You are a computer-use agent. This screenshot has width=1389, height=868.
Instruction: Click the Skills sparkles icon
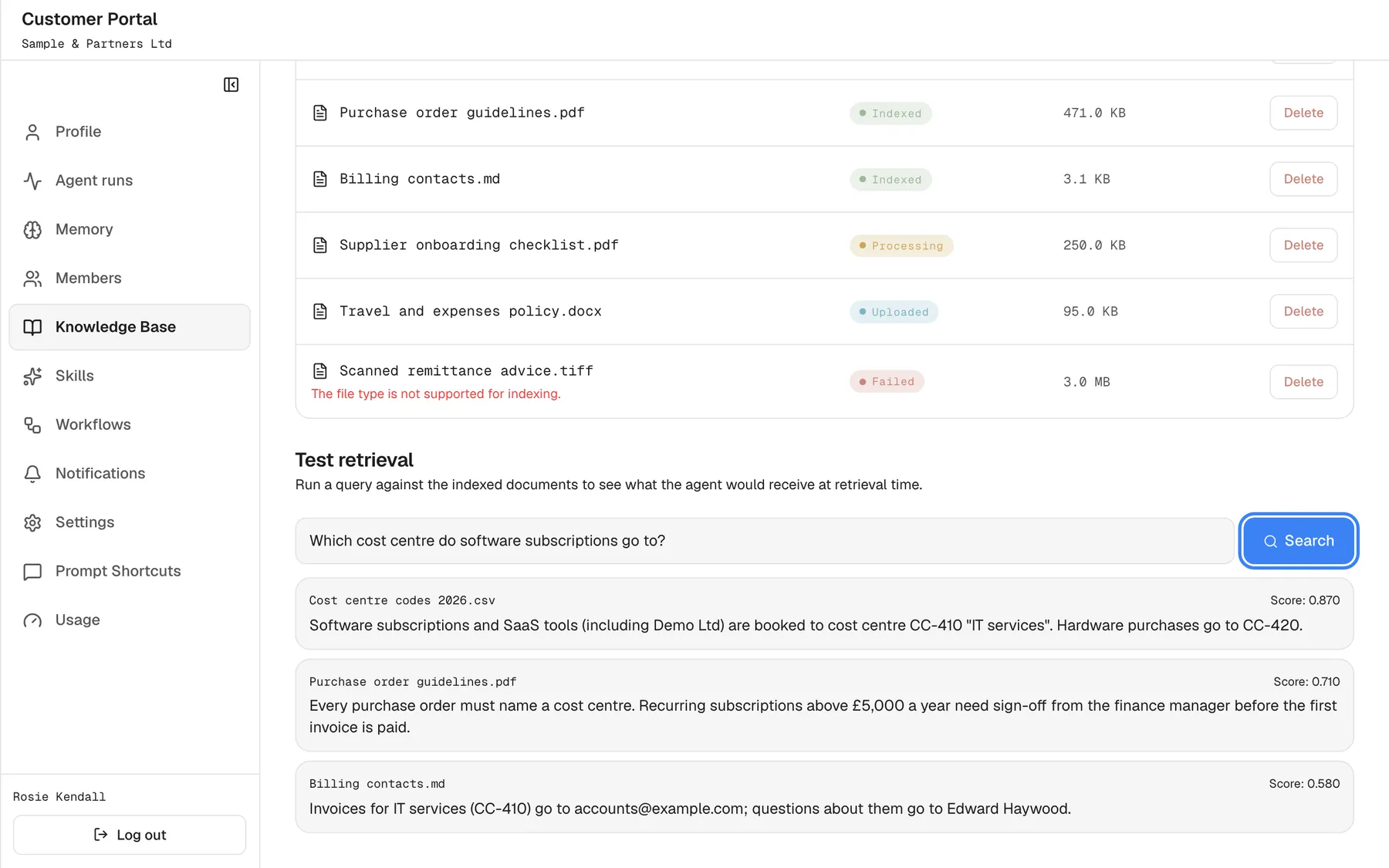32,377
